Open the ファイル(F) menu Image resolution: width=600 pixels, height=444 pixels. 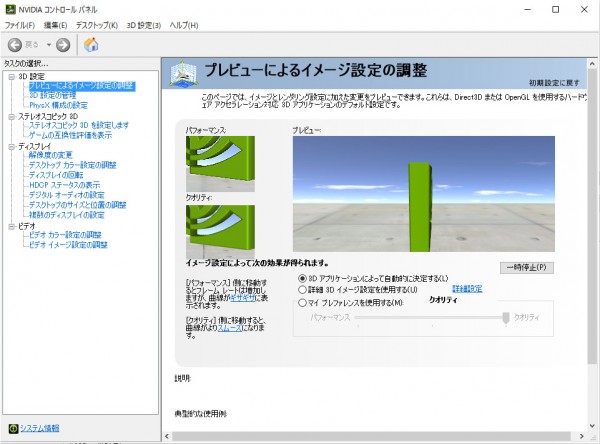click(20, 25)
